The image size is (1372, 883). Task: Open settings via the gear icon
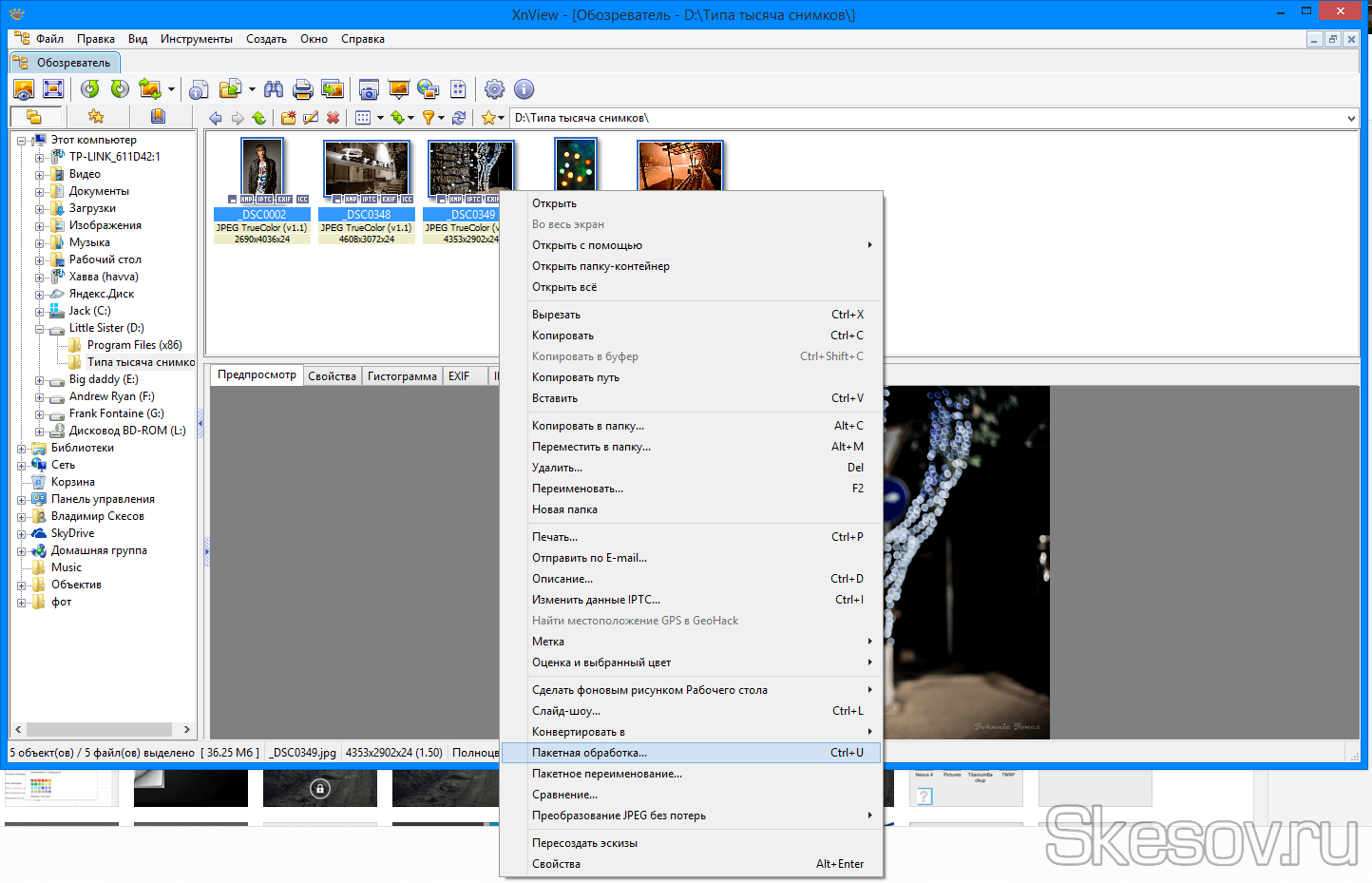pyautogui.click(x=494, y=89)
